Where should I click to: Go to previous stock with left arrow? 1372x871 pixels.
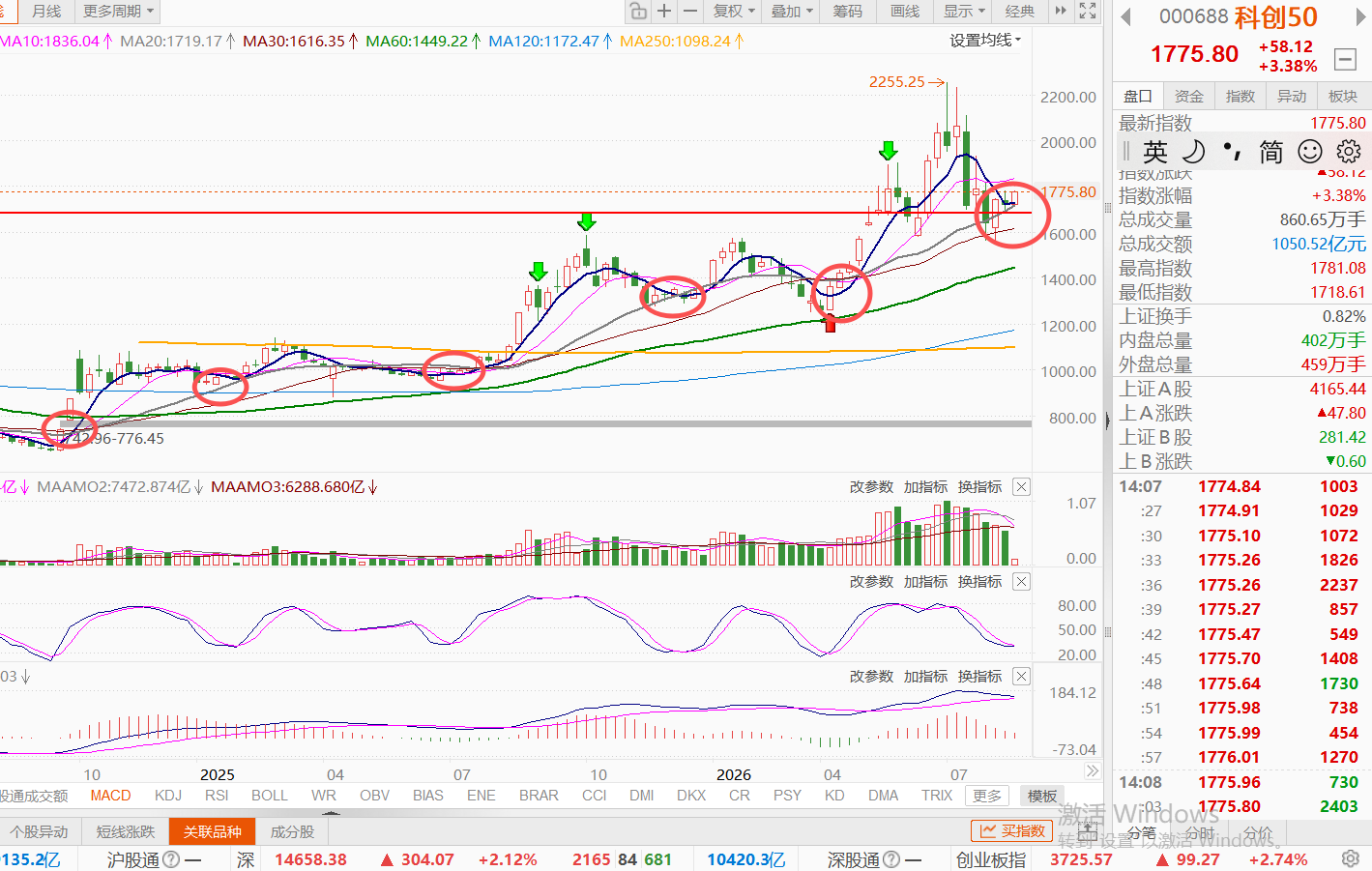[x=1125, y=16]
